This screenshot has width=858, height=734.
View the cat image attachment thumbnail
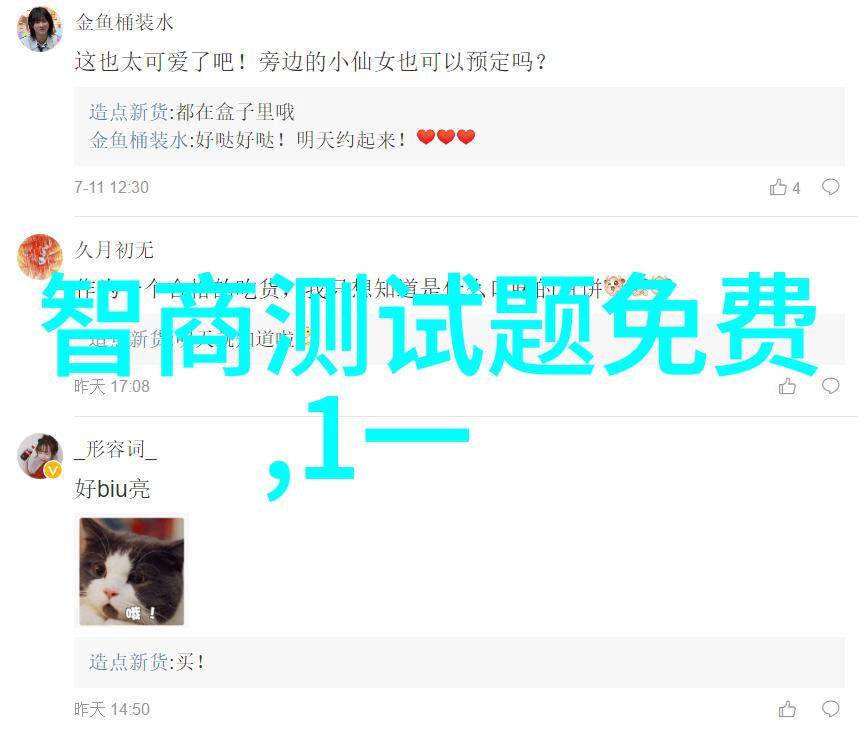[131, 571]
